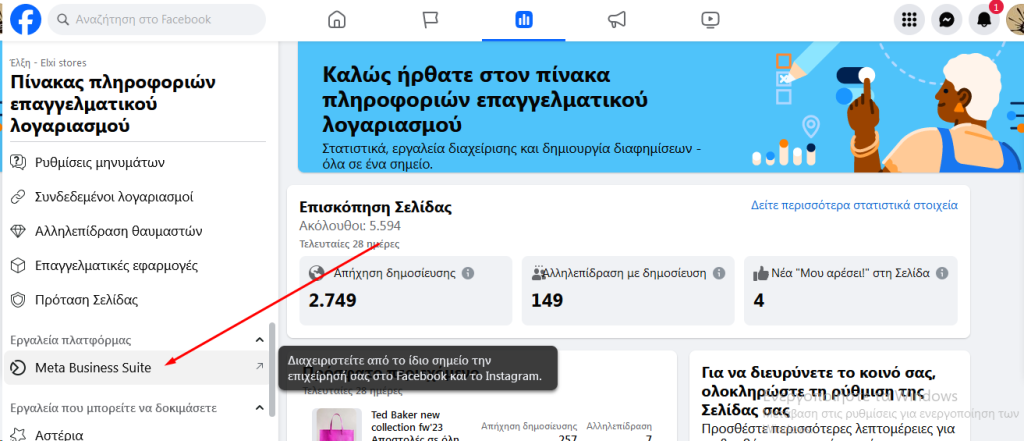Open Δείτε περισσότερα στατιστικά στοιχεία

click(854, 205)
